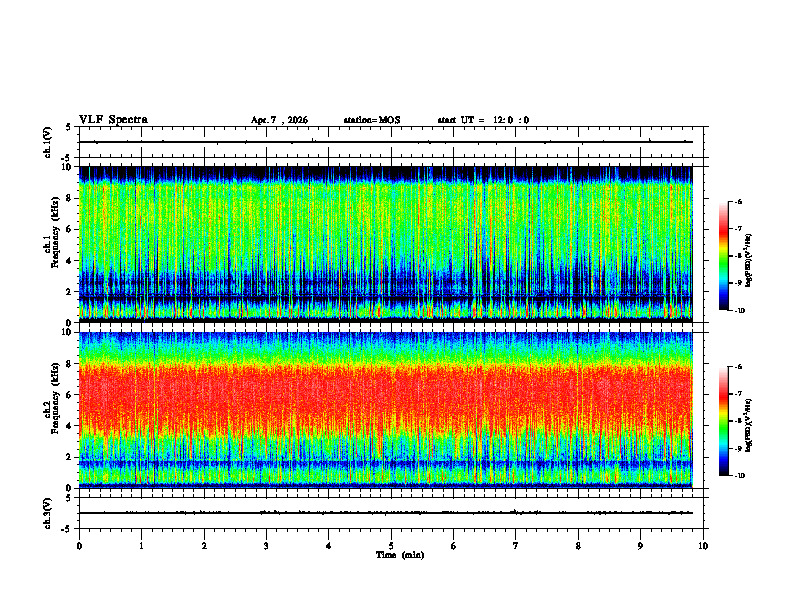The width and height of the screenshot is (792, 612).
Task: Click the "Time (min)" x-axis label
Action: point(400,555)
